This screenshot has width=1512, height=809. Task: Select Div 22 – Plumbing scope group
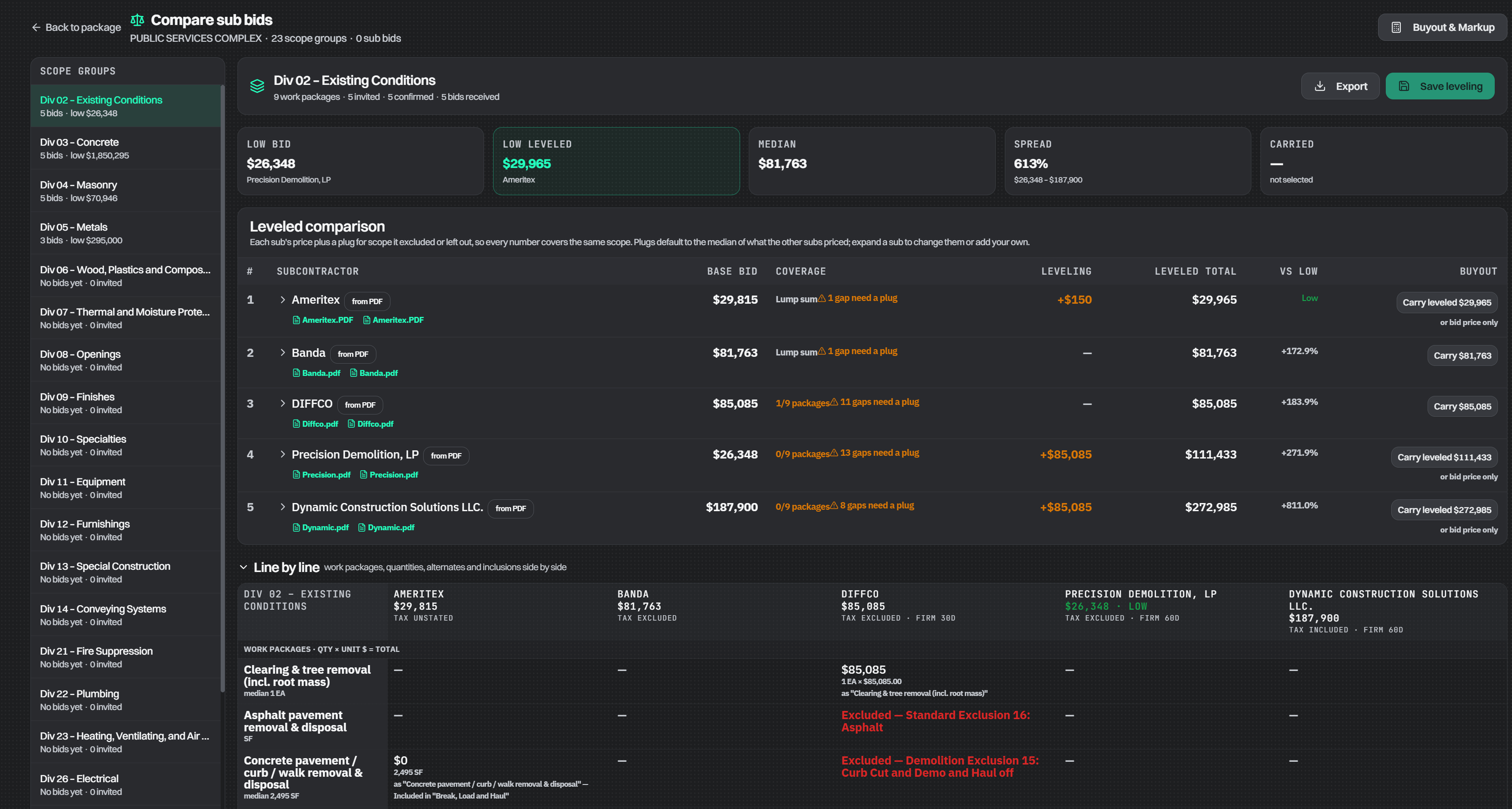tap(126, 700)
